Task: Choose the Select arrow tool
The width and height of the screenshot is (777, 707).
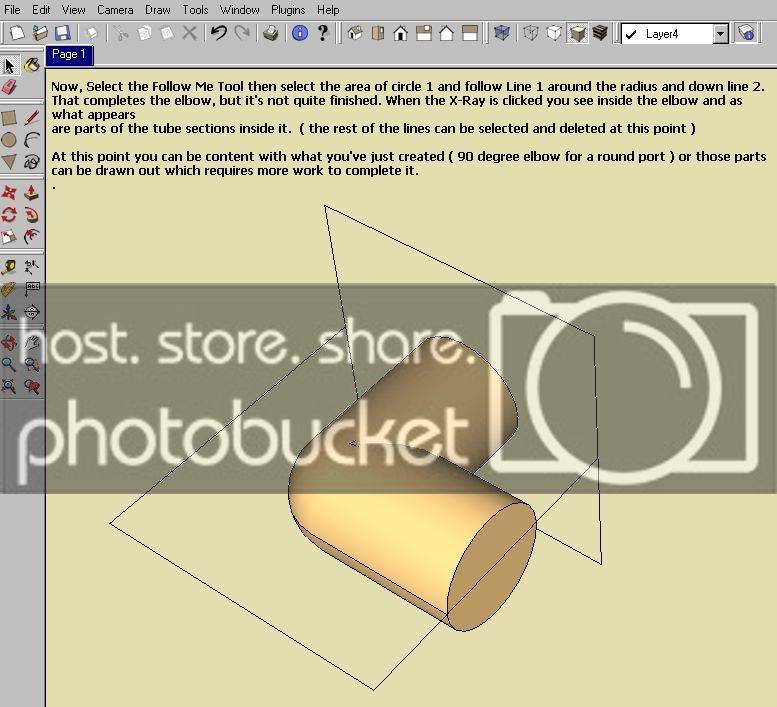Action: pyautogui.click(x=9, y=65)
